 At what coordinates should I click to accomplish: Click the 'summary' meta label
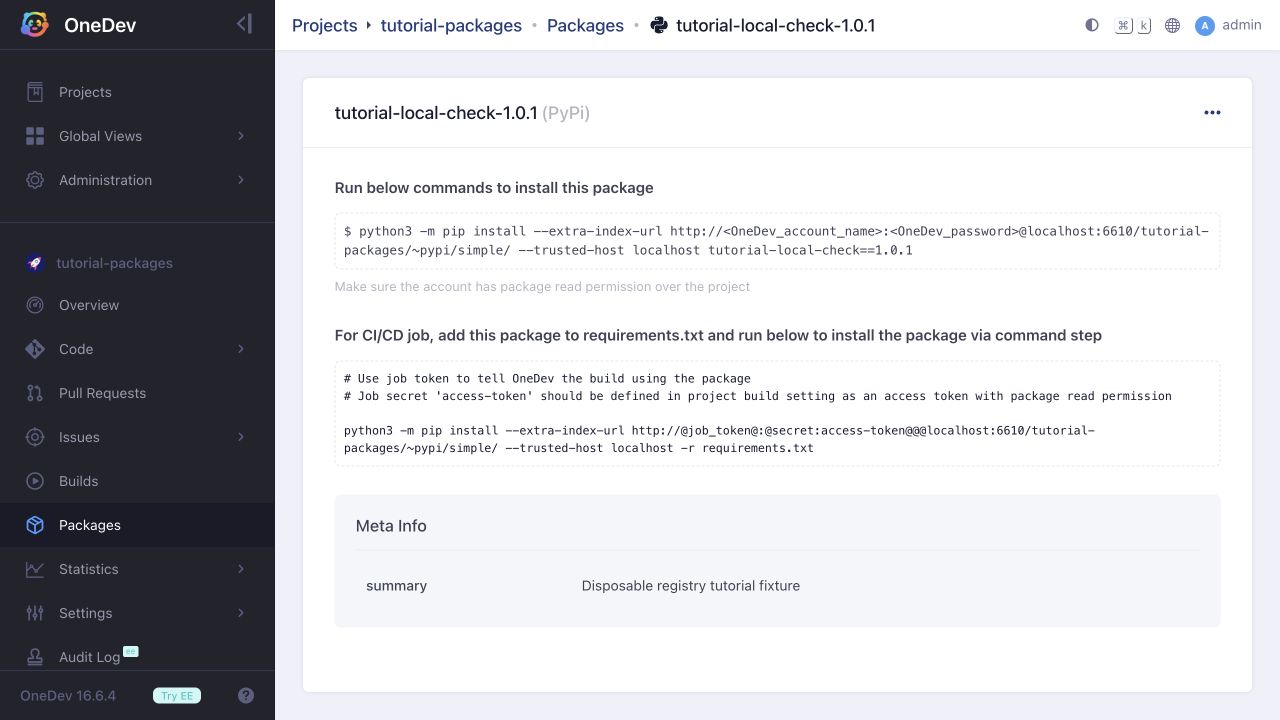396,586
